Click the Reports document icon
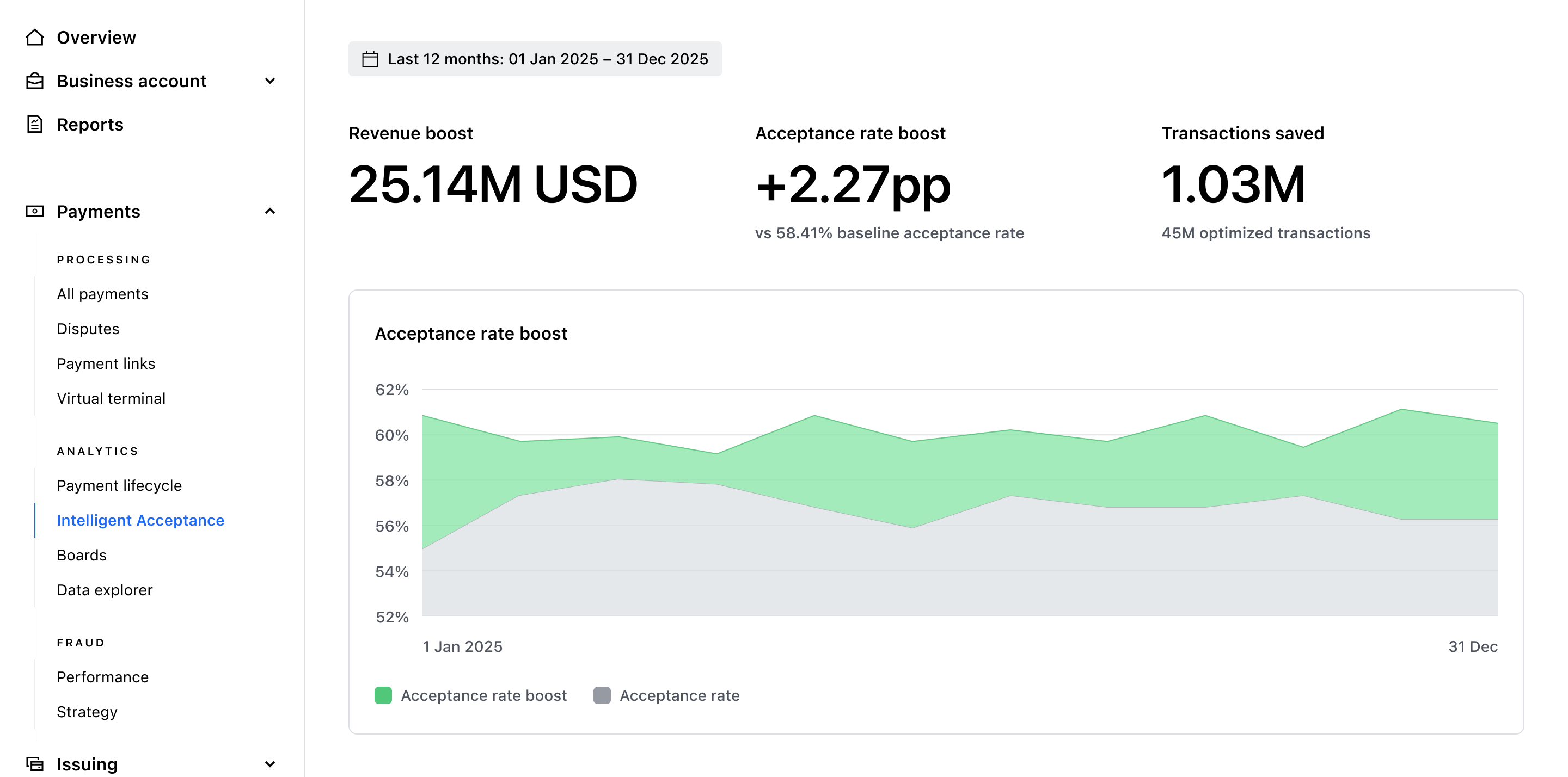This screenshot has width=1568, height=777. pyautogui.click(x=35, y=124)
